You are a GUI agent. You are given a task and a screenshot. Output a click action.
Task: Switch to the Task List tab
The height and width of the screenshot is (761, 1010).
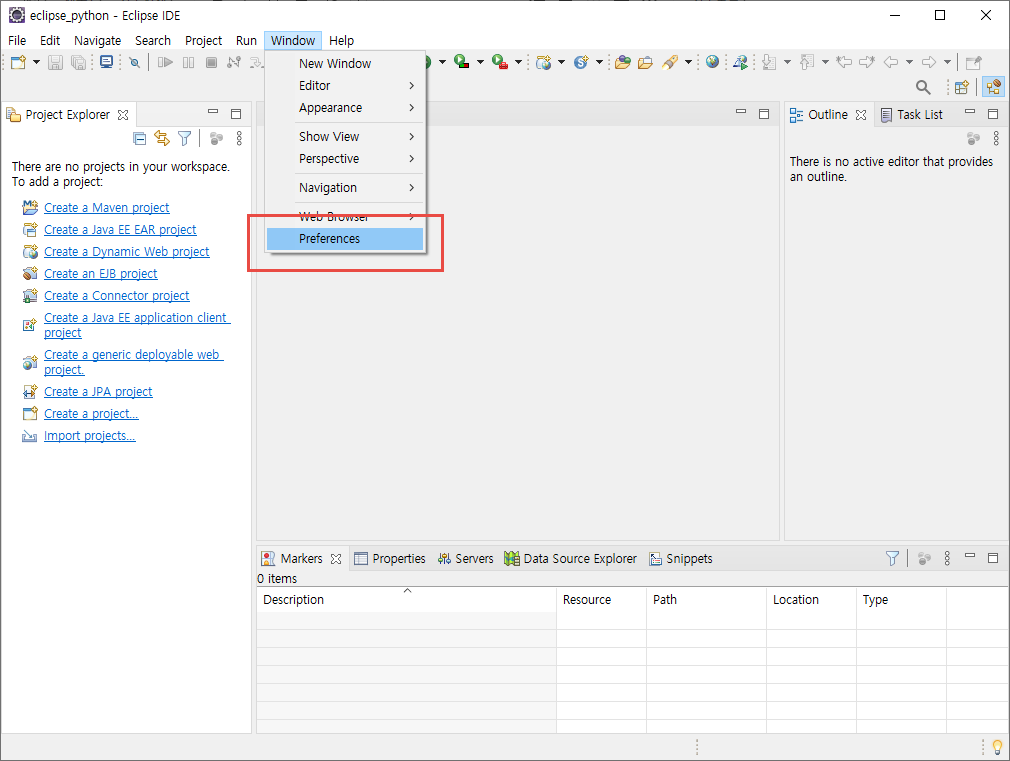[x=912, y=115]
